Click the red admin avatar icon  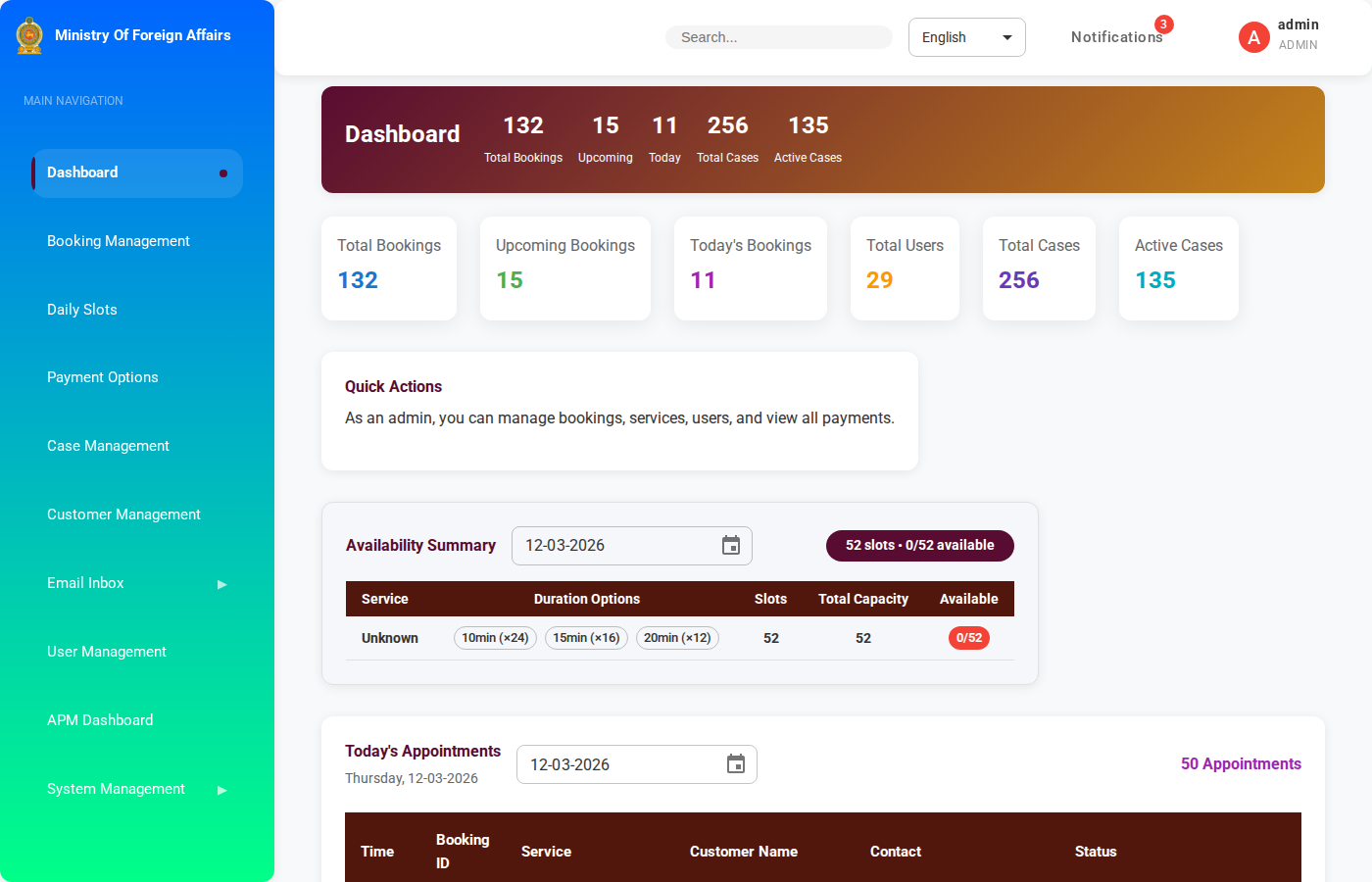pos(1253,37)
